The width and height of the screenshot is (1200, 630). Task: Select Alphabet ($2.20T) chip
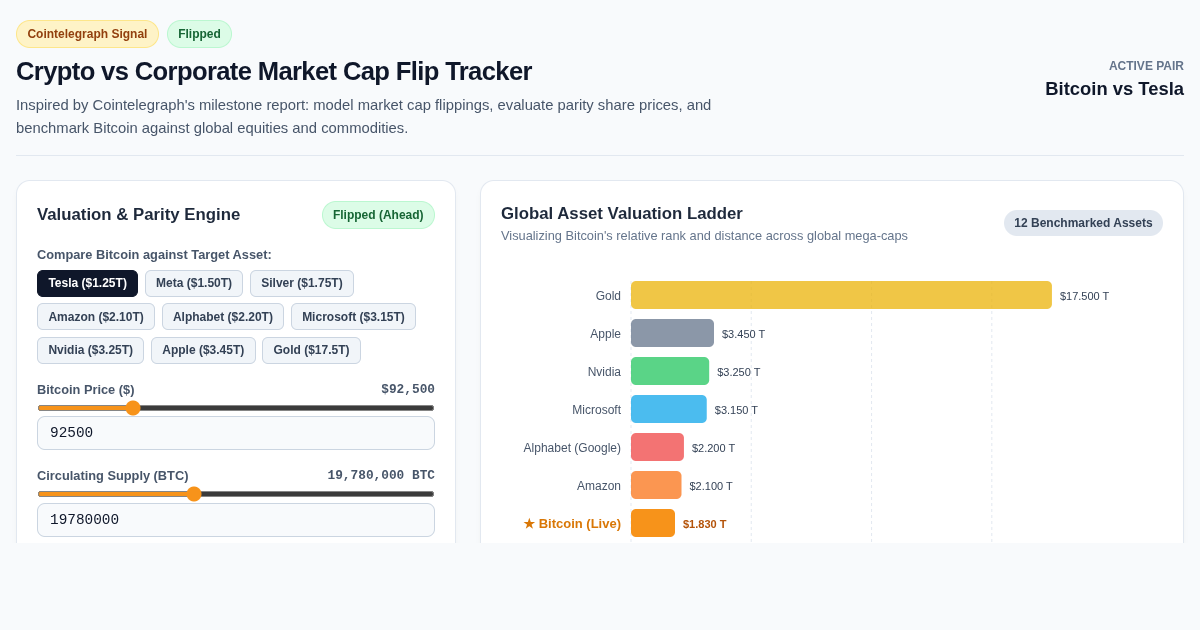click(223, 317)
